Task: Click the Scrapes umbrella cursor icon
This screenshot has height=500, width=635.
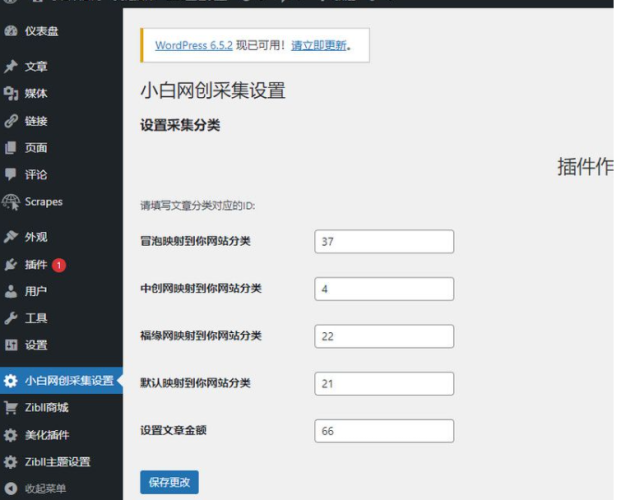Action: (11, 202)
